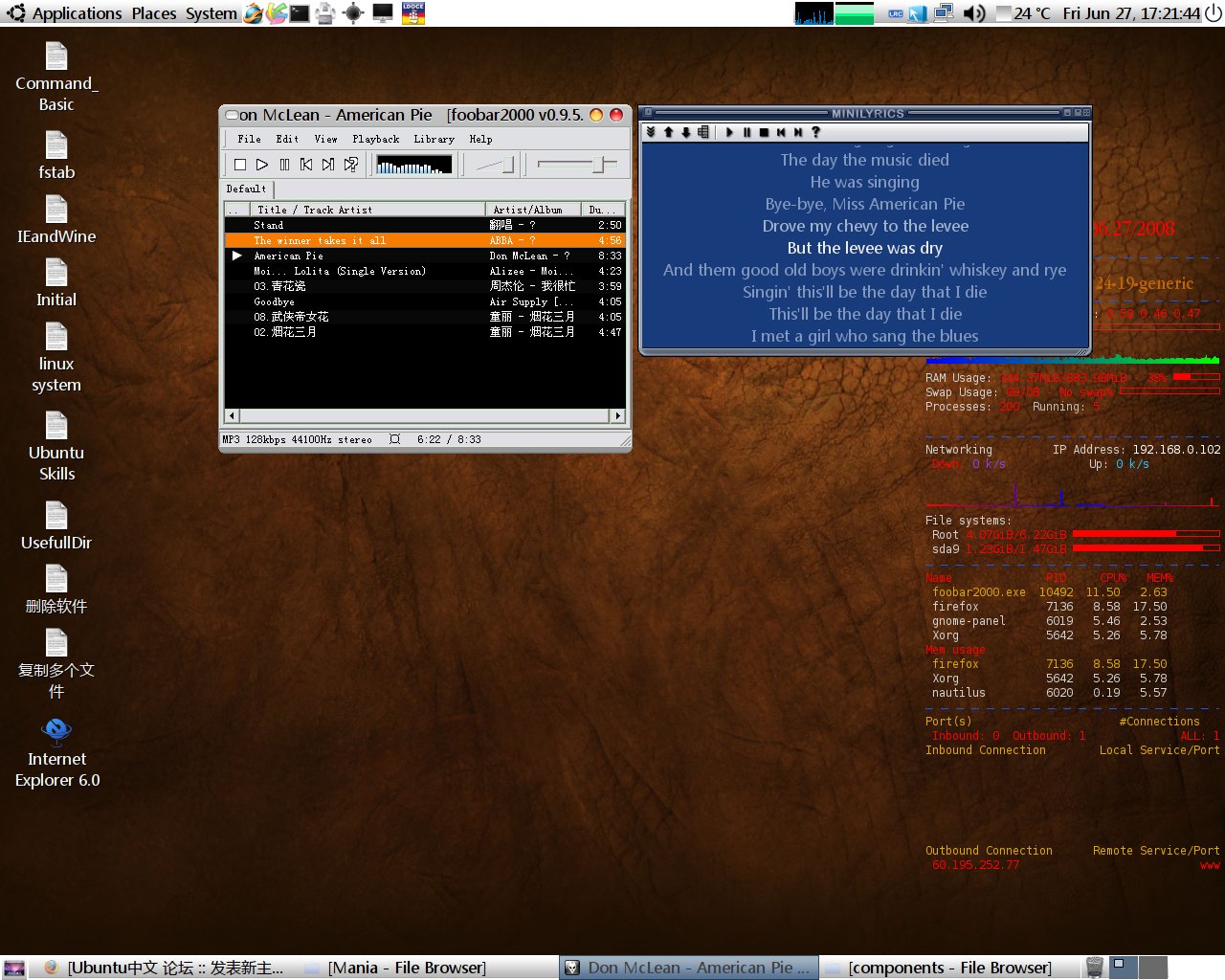
Task: Open UsefullDir file on desktop
Action: coord(56,525)
